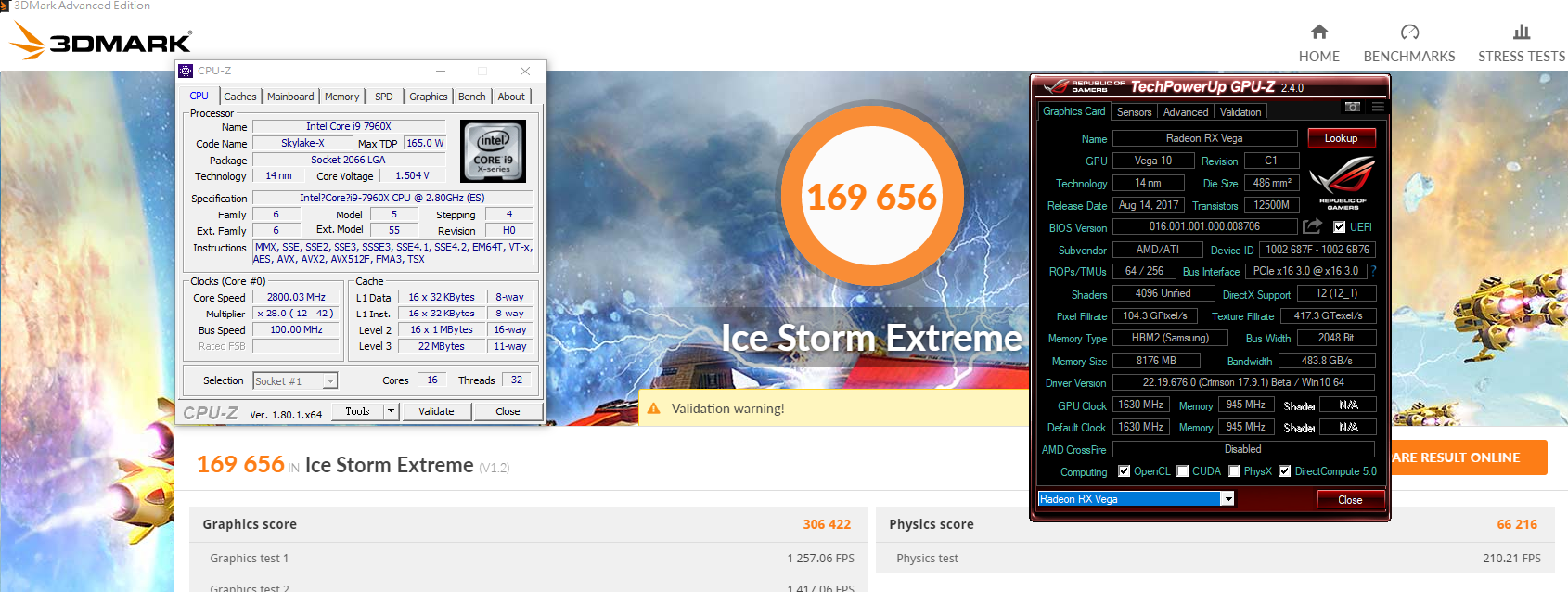This screenshot has width=1568, height=592.
Task: Expand the Tools dropdown arrow in CPU-Z
Action: pyautogui.click(x=392, y=411)
